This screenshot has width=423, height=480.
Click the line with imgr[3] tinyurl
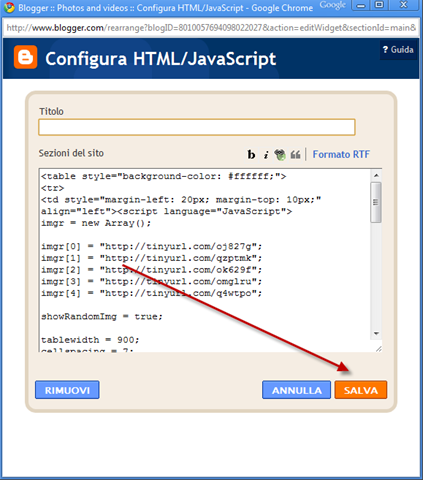point(152,281)
